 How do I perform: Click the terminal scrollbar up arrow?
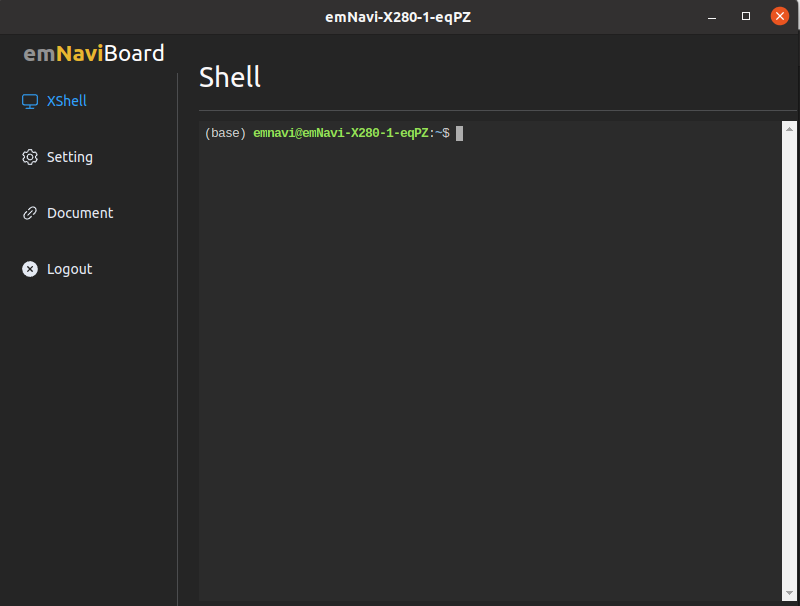coord(789,129)
